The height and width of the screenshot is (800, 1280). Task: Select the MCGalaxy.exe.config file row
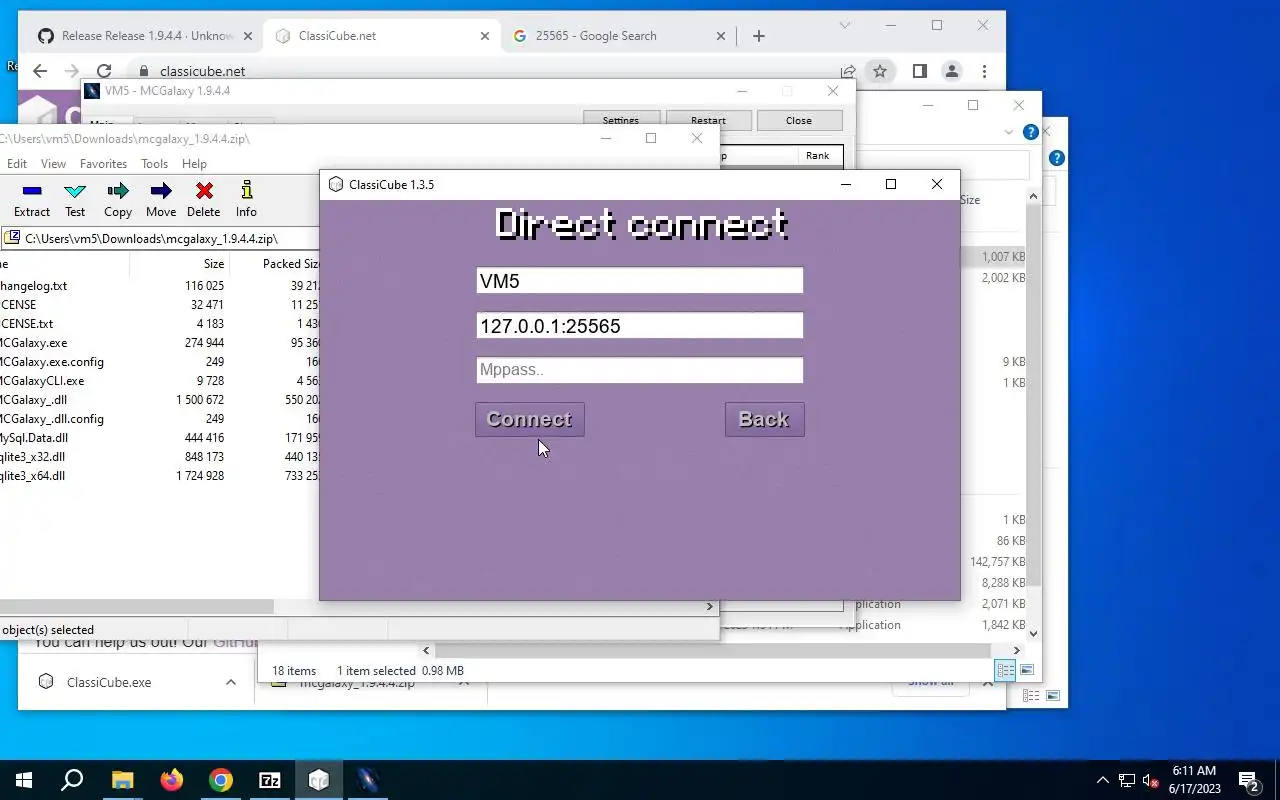[x=160, y=362]
